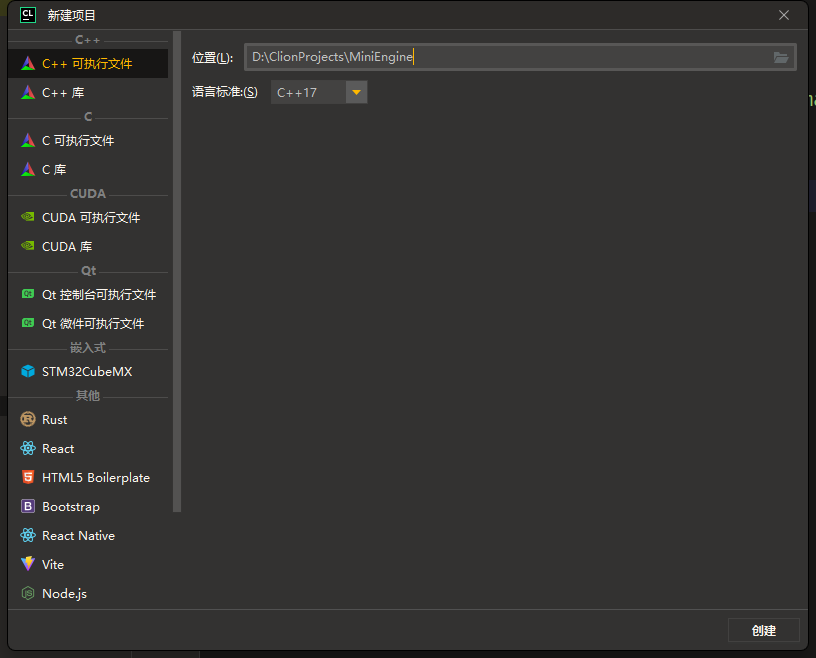
Task: Close the 新建项目 dialog
Action: click(x=784, y=15)
